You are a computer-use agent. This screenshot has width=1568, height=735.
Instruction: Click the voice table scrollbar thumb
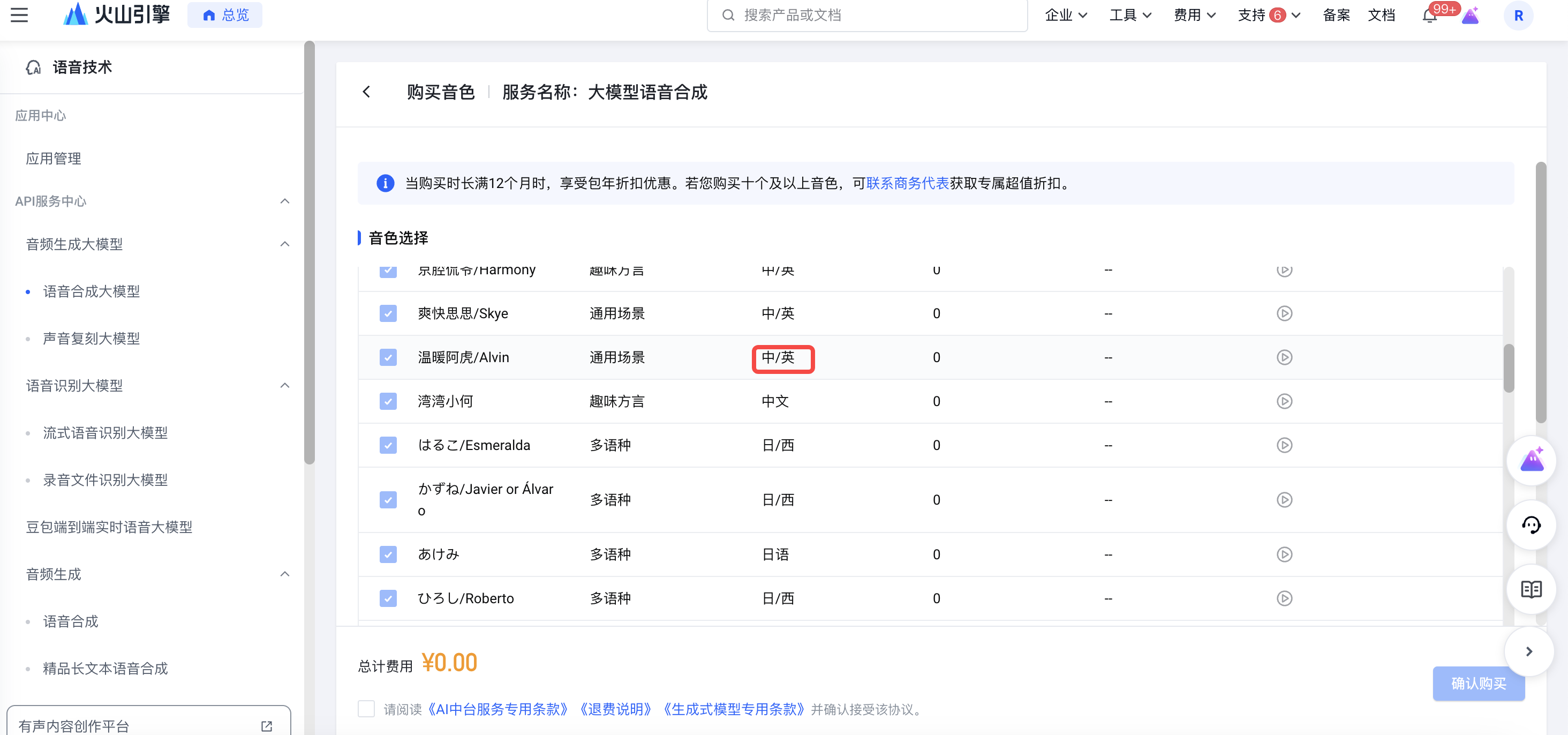coord(1509,368)
